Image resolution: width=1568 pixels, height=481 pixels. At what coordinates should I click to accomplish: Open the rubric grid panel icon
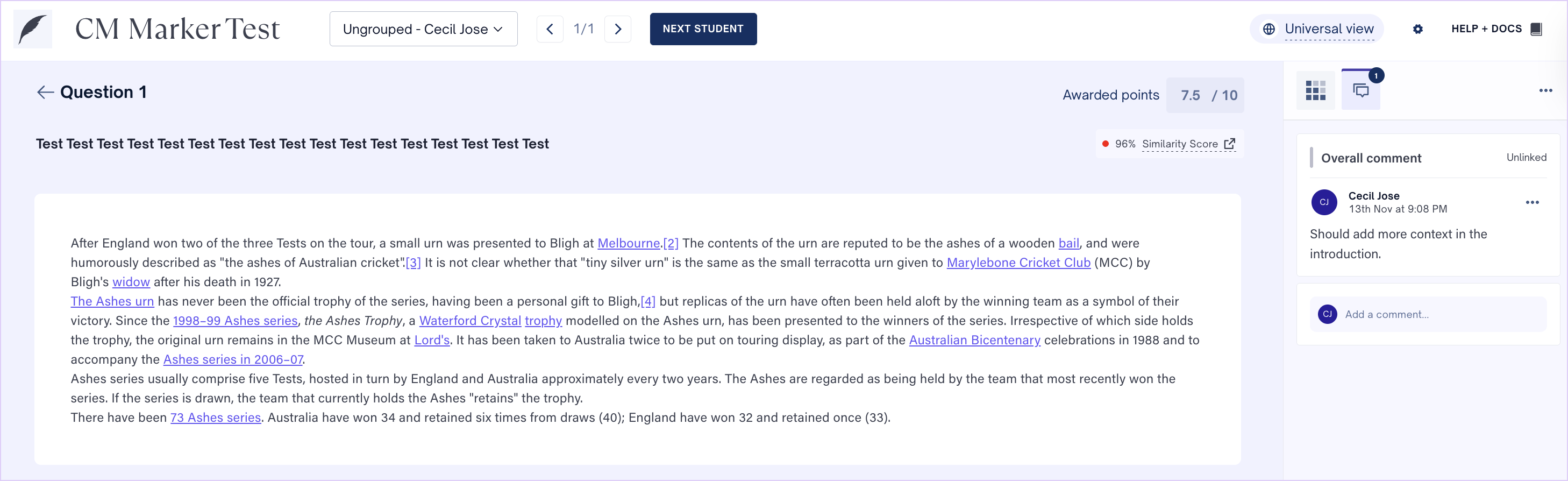pos(1315,91)
